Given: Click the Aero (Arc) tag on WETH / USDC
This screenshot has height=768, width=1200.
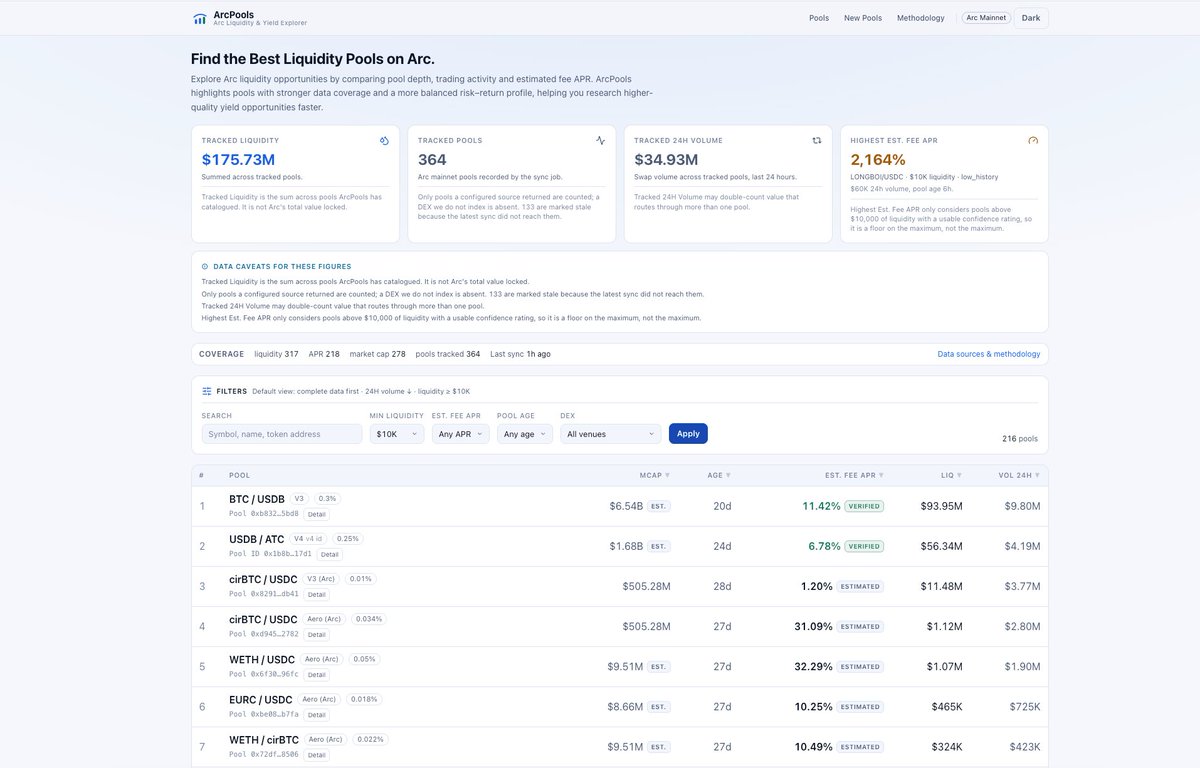Looking at the screenshot, I should tap(321, 659).
